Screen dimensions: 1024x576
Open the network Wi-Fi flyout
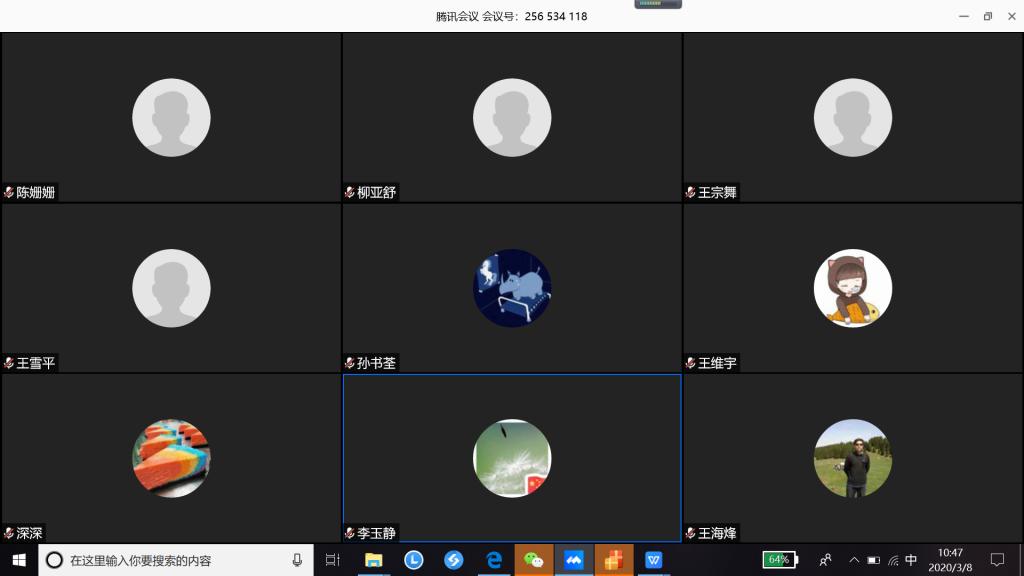[x=893, y=560]
